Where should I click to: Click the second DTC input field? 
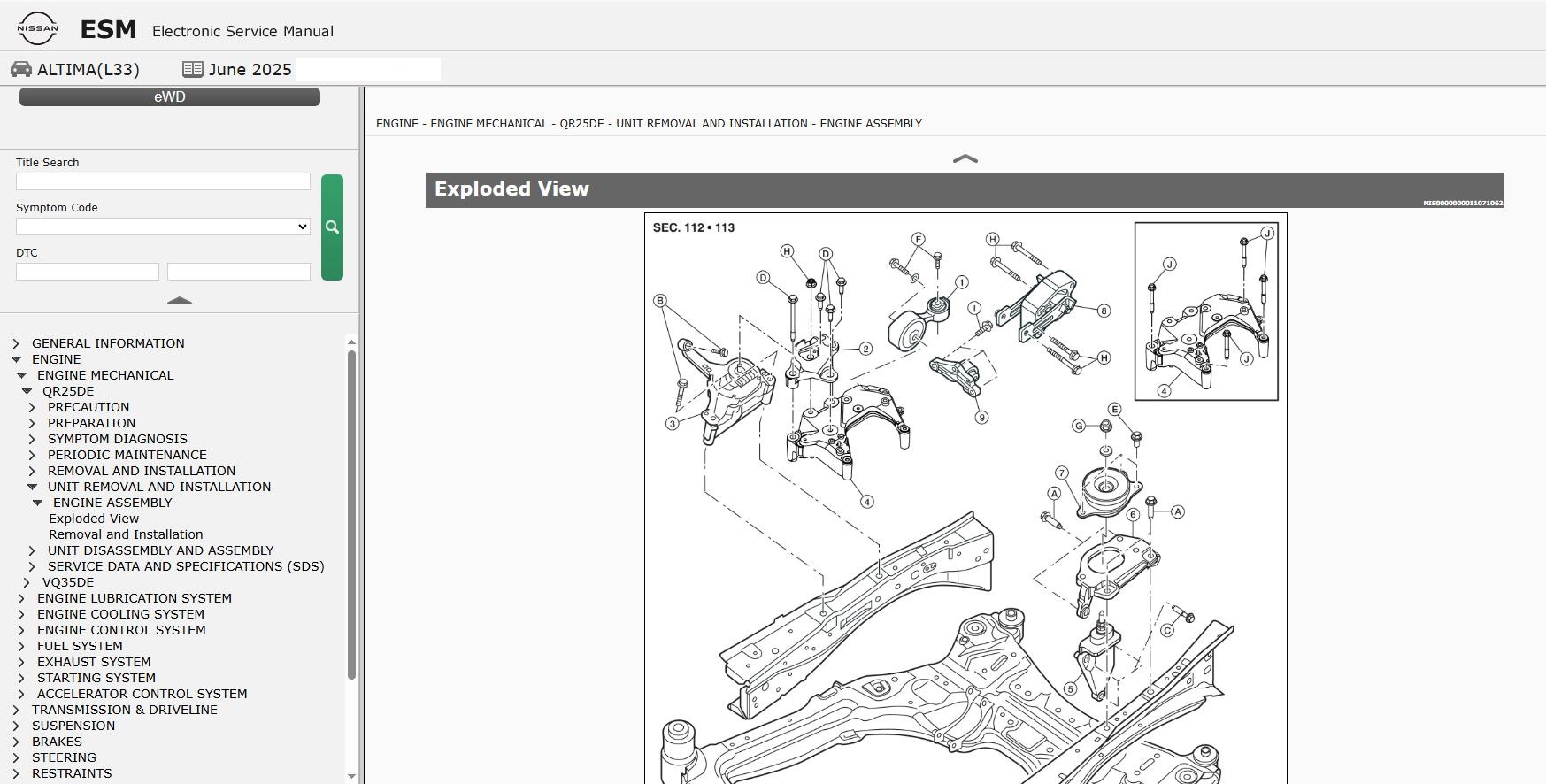[x=239, y=272]
